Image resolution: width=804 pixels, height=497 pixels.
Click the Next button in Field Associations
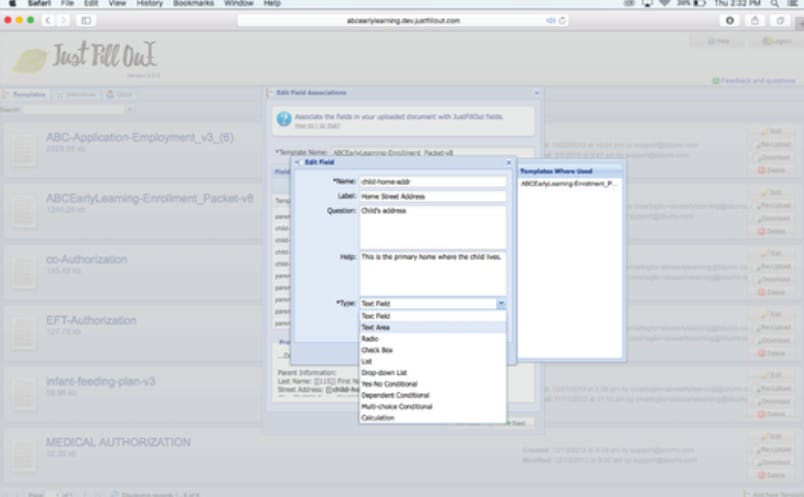tap(517, 423)
